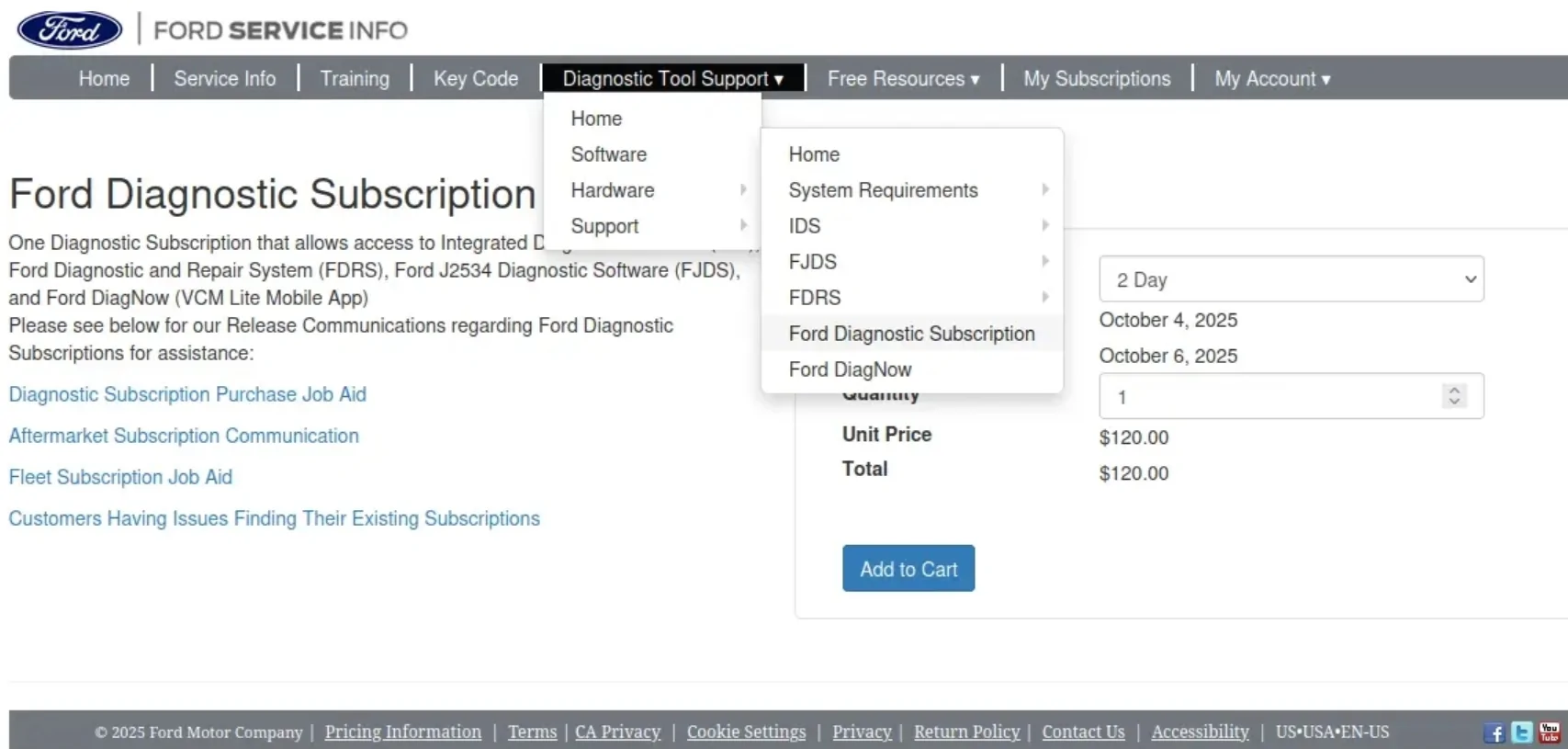This screenshot has height=749, width=1568.
Task: Click the © 2025 Ford Motor Company text
Action: pyautogui.click(x=198, y=732)
